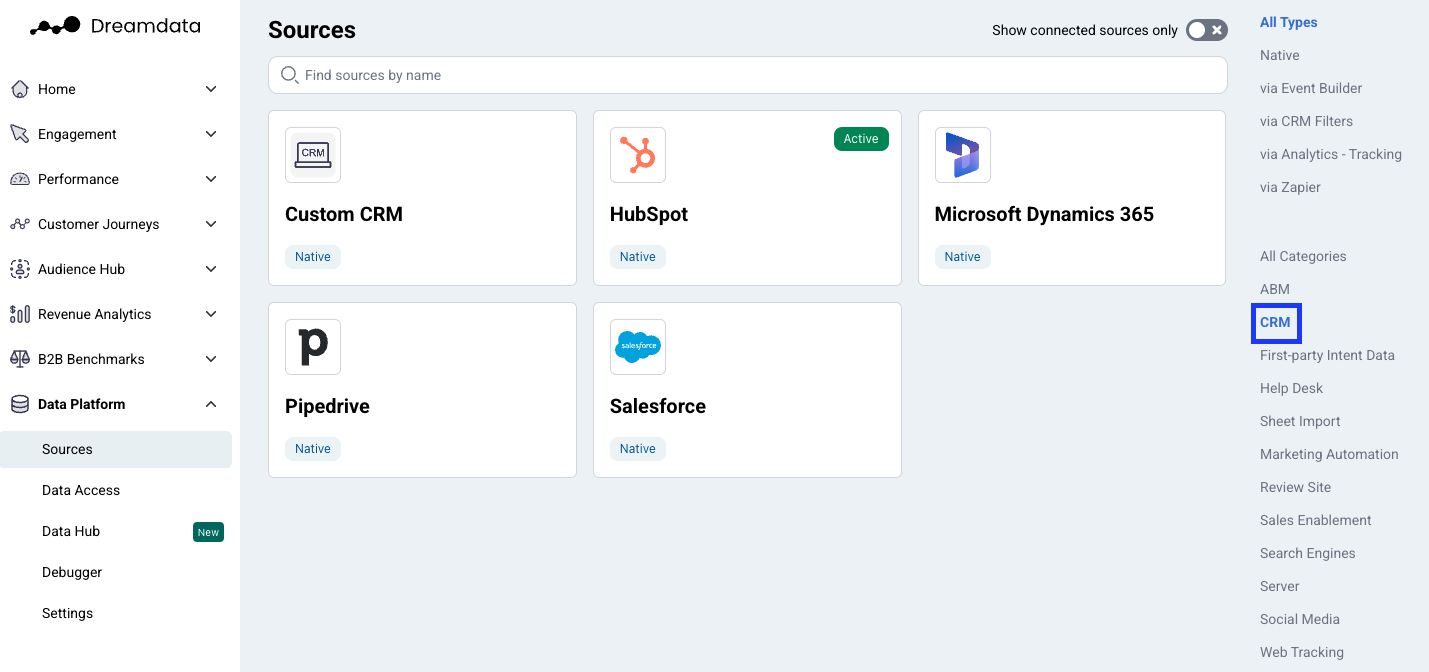Select the Sales Enablement category
The height and width of the screenshot is (672, 1429).
[1316, 520]
